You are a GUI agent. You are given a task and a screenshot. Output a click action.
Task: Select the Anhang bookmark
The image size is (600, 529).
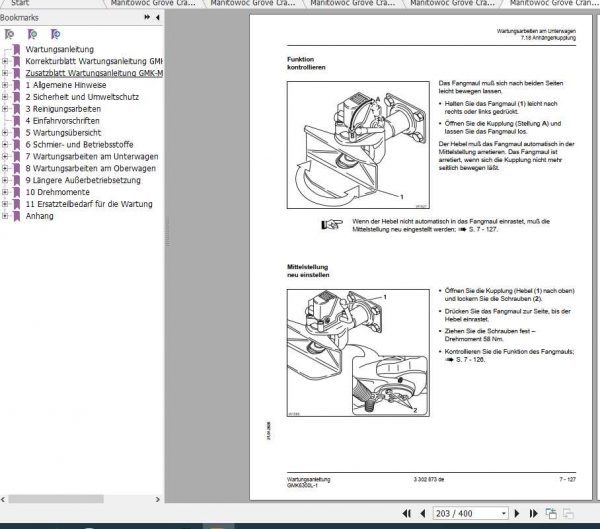39,216
